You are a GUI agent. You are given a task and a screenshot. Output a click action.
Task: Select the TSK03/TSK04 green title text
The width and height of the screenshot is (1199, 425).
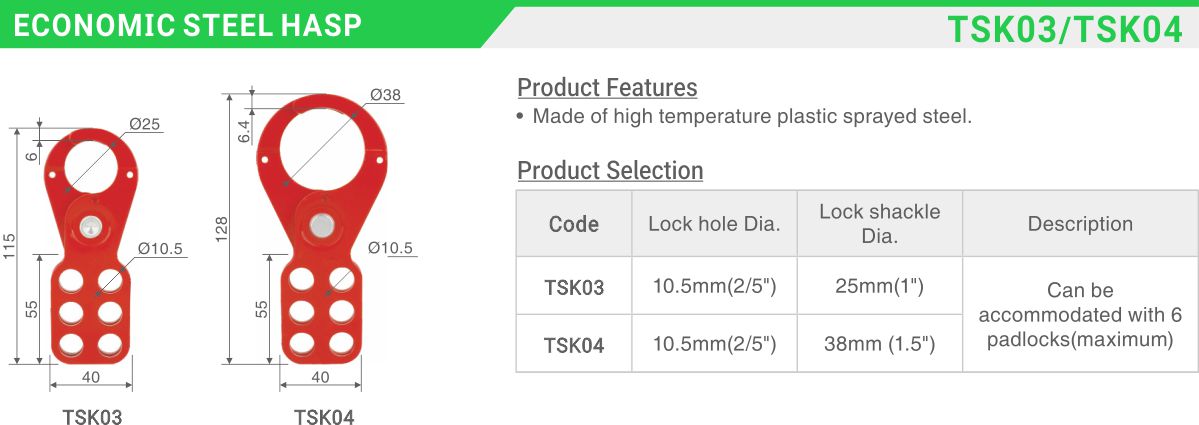click(x=1065, y=29)
